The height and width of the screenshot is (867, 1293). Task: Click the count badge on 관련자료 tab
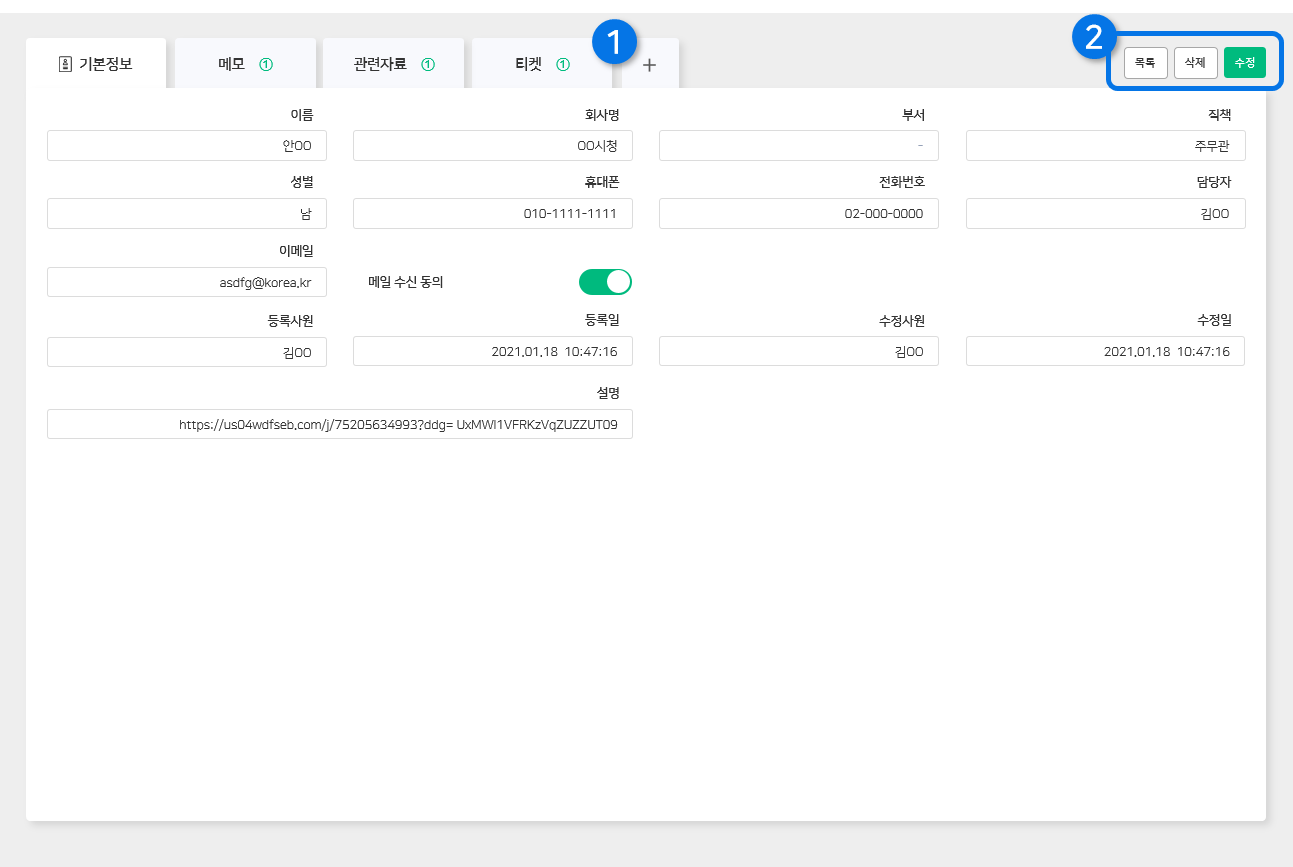[x=428, y=64]
